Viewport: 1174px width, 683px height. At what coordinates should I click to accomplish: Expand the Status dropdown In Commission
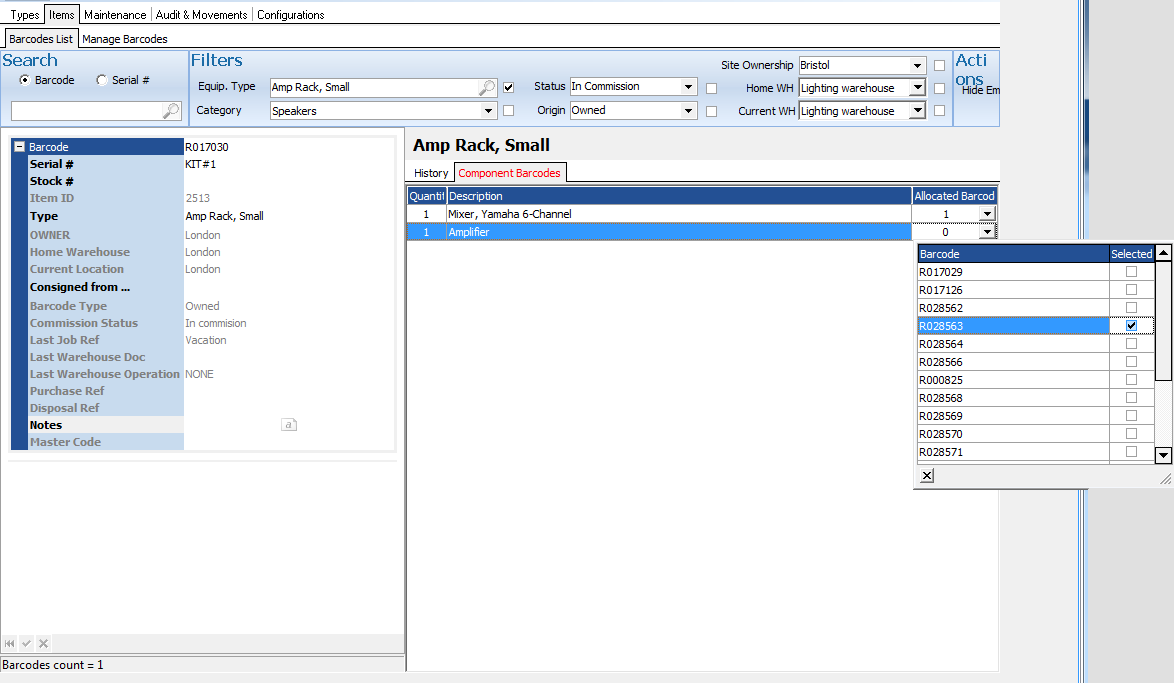[x=688, y=87]
